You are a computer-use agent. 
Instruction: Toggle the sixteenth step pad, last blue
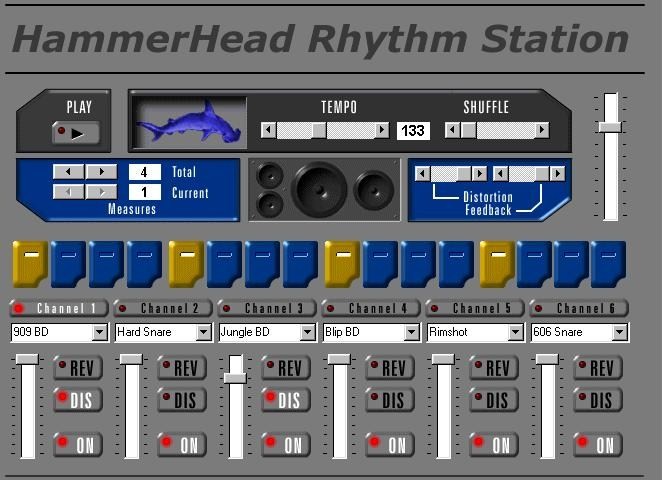tap(608, 264)
